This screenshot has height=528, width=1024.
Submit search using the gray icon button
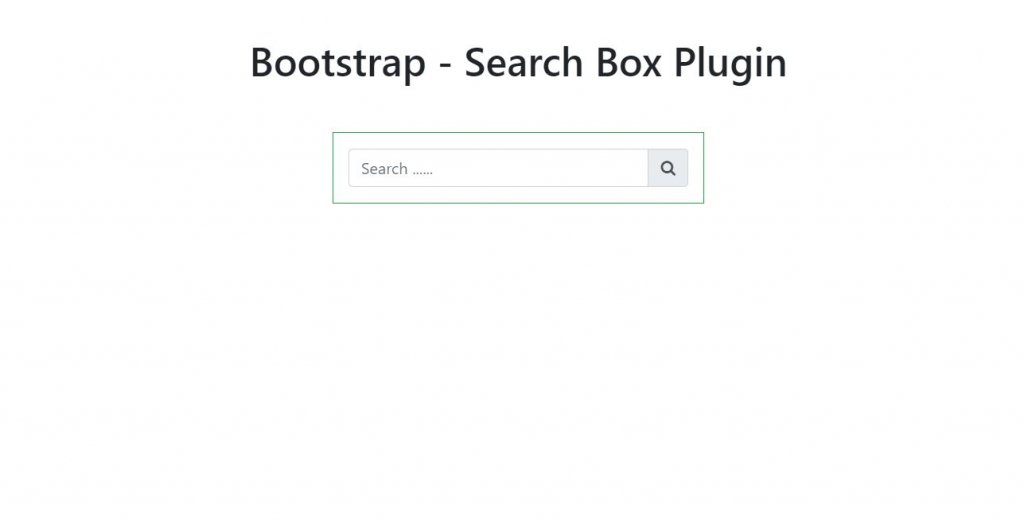point(667,168)
